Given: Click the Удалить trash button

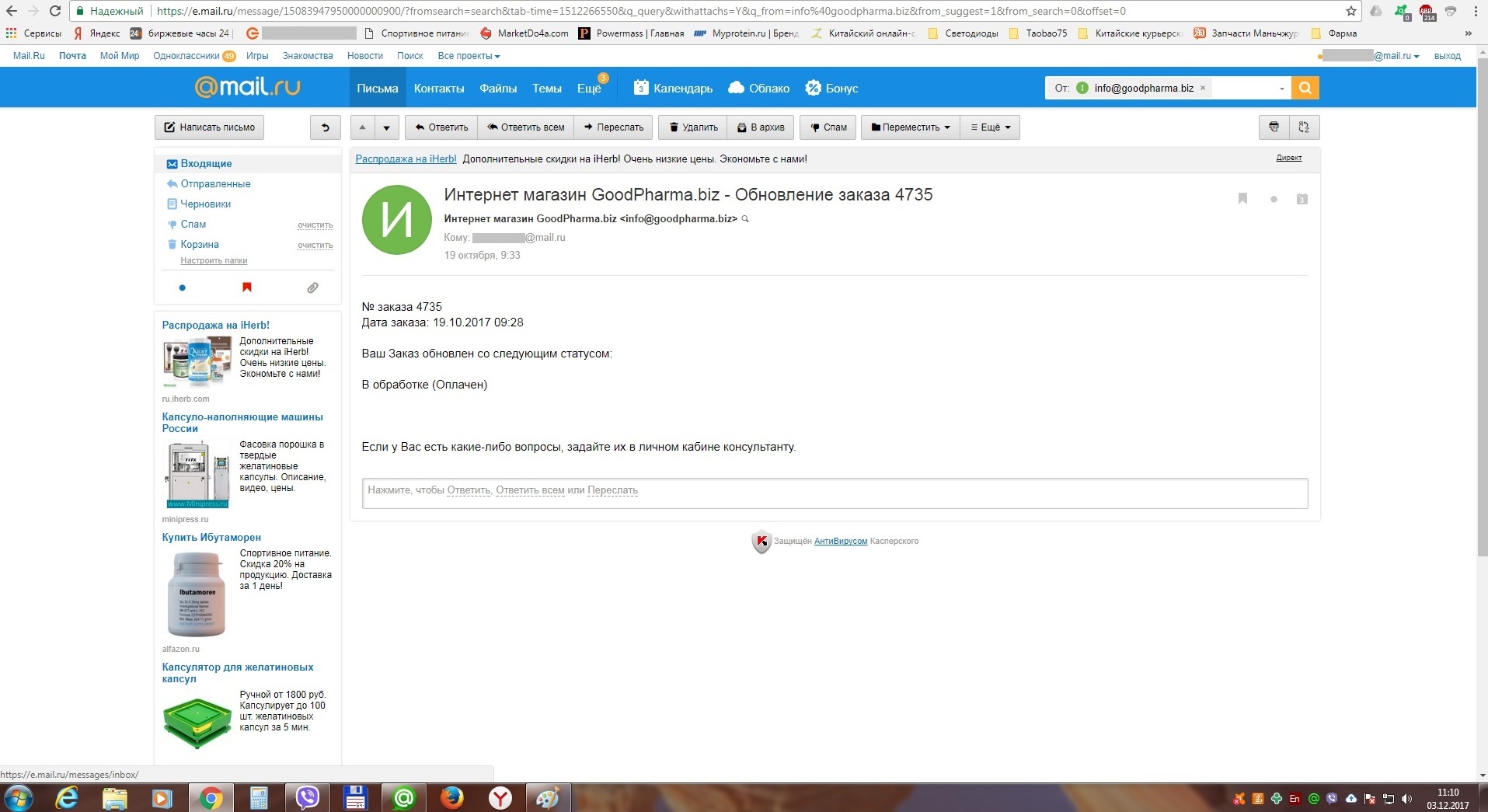Looking at the screenshot, I should [x=693, y=127].
